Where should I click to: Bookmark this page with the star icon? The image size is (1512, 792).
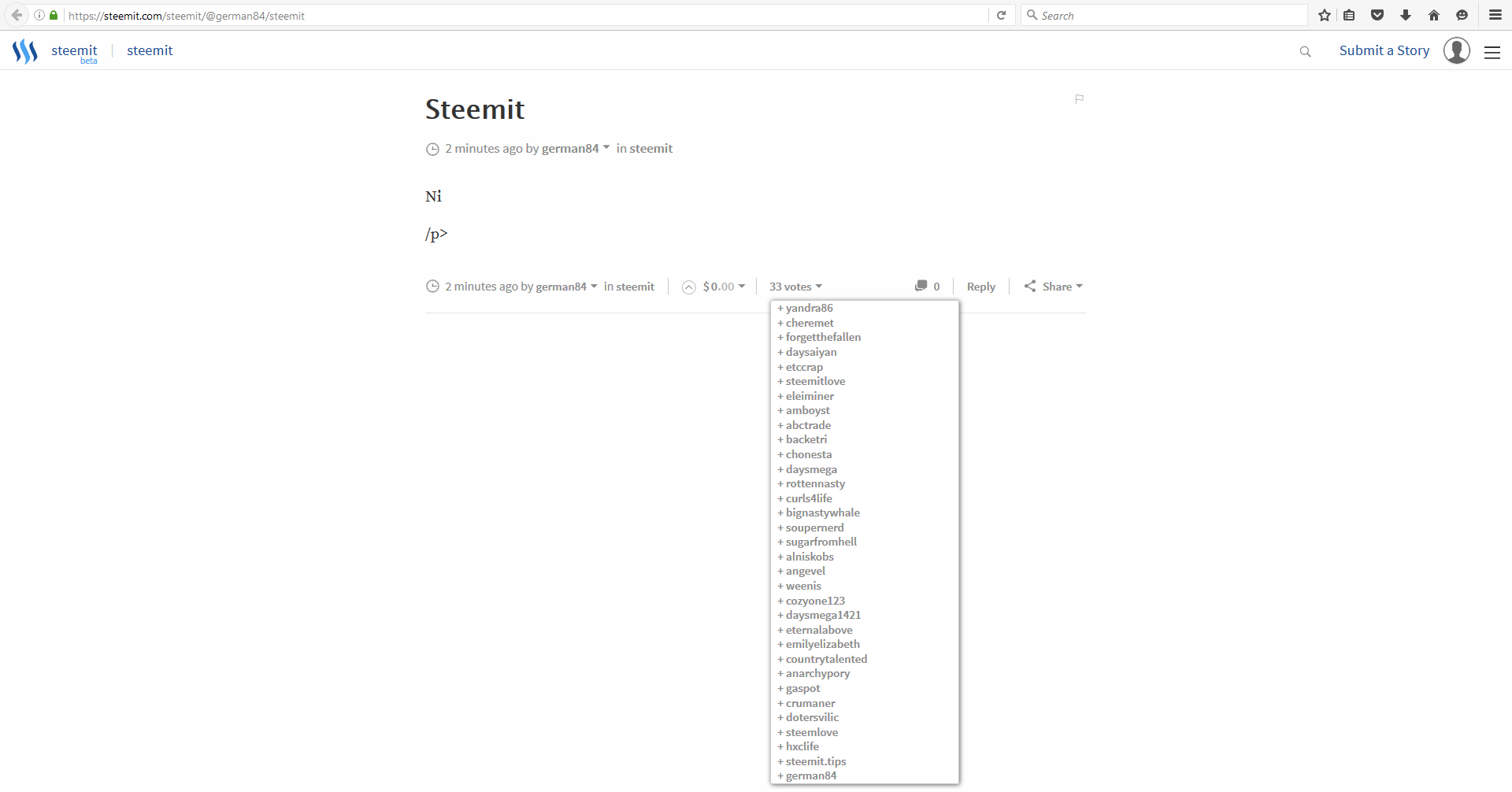1325,15
